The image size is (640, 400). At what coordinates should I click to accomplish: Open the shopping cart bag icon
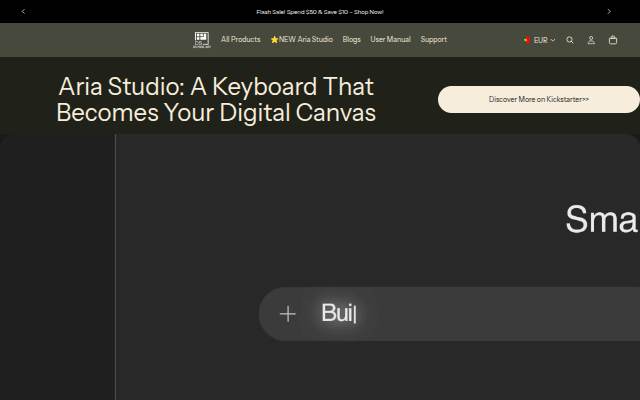pyautogui.click(x=613, y=40)
